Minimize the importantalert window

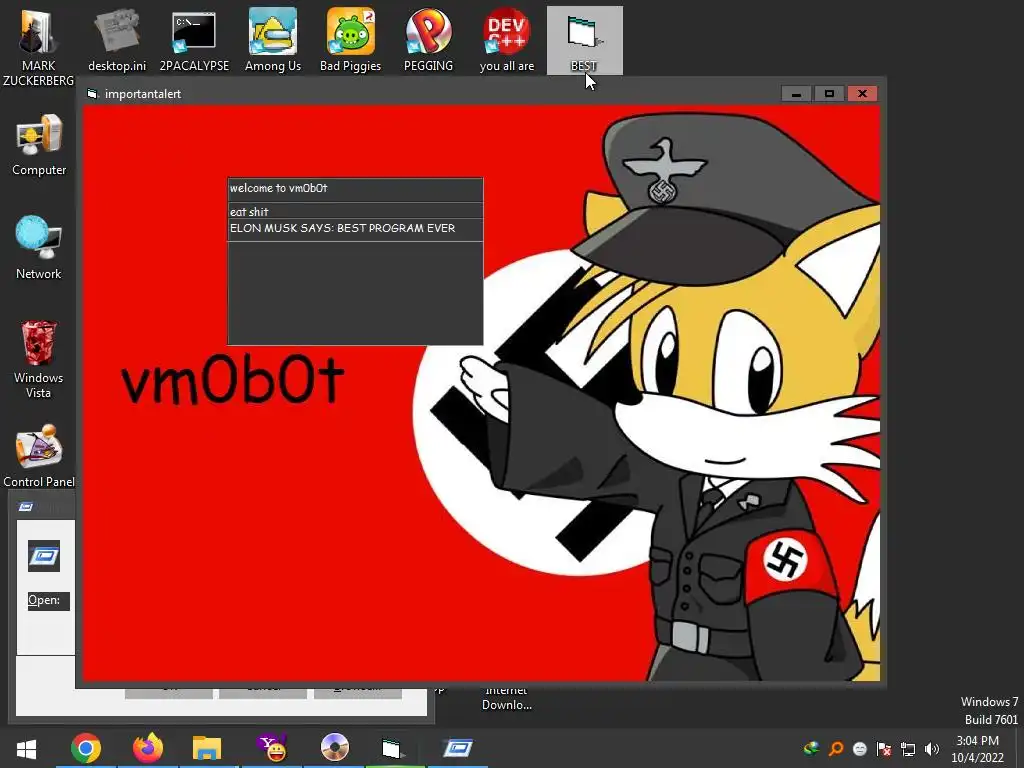point(796,94)
